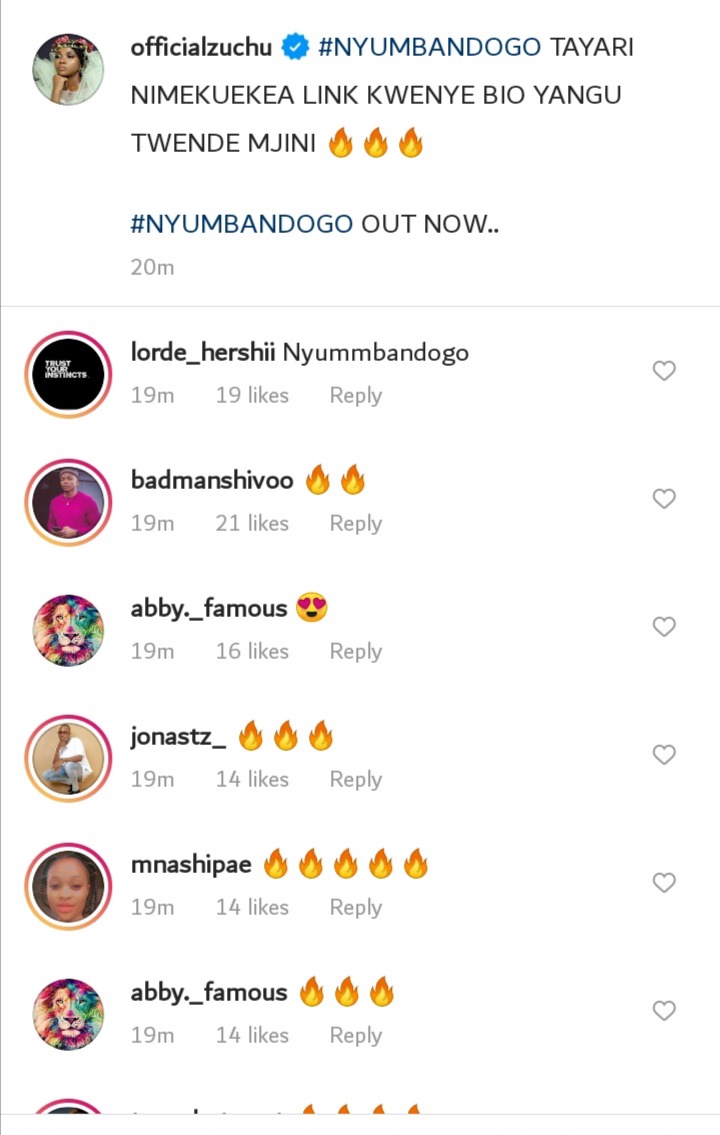Viewport: 720px width, 1135px height.
Task: Tap heart next to badmanshivoo's comment
Action: [x=664, y=499]
